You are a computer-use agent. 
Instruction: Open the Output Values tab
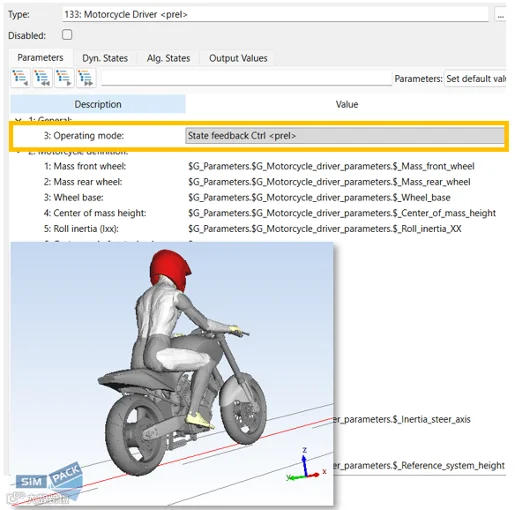point(238,58)
